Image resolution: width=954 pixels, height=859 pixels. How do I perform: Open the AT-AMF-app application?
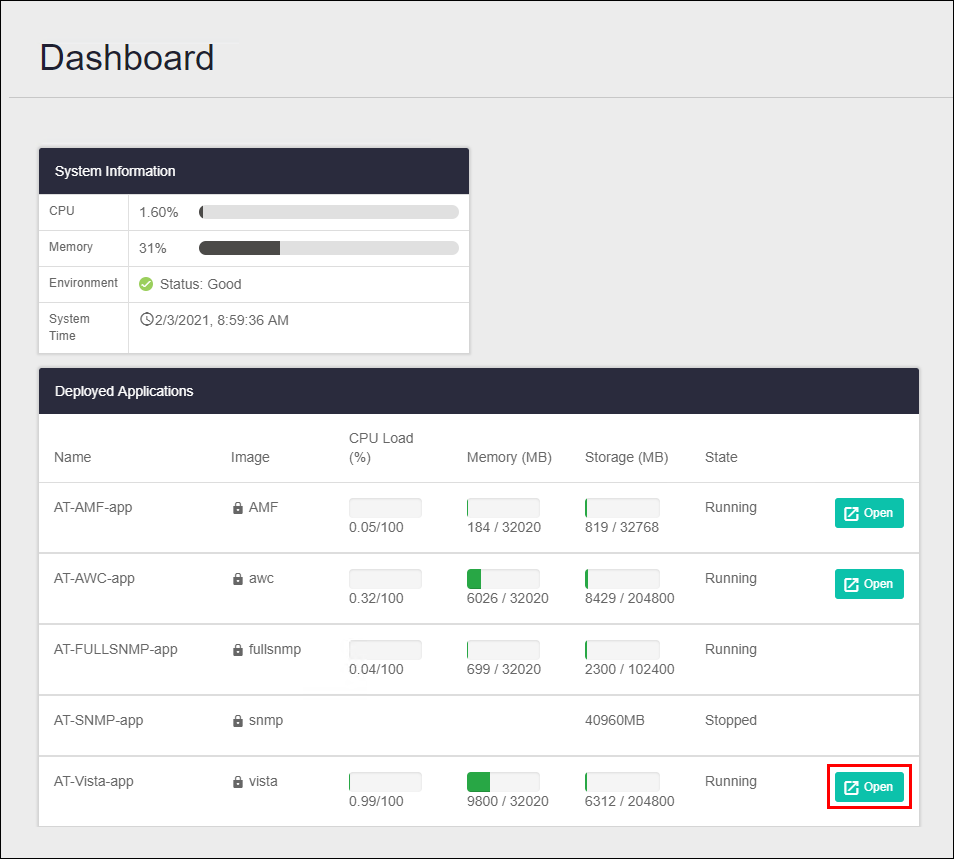tap(869, 513)
